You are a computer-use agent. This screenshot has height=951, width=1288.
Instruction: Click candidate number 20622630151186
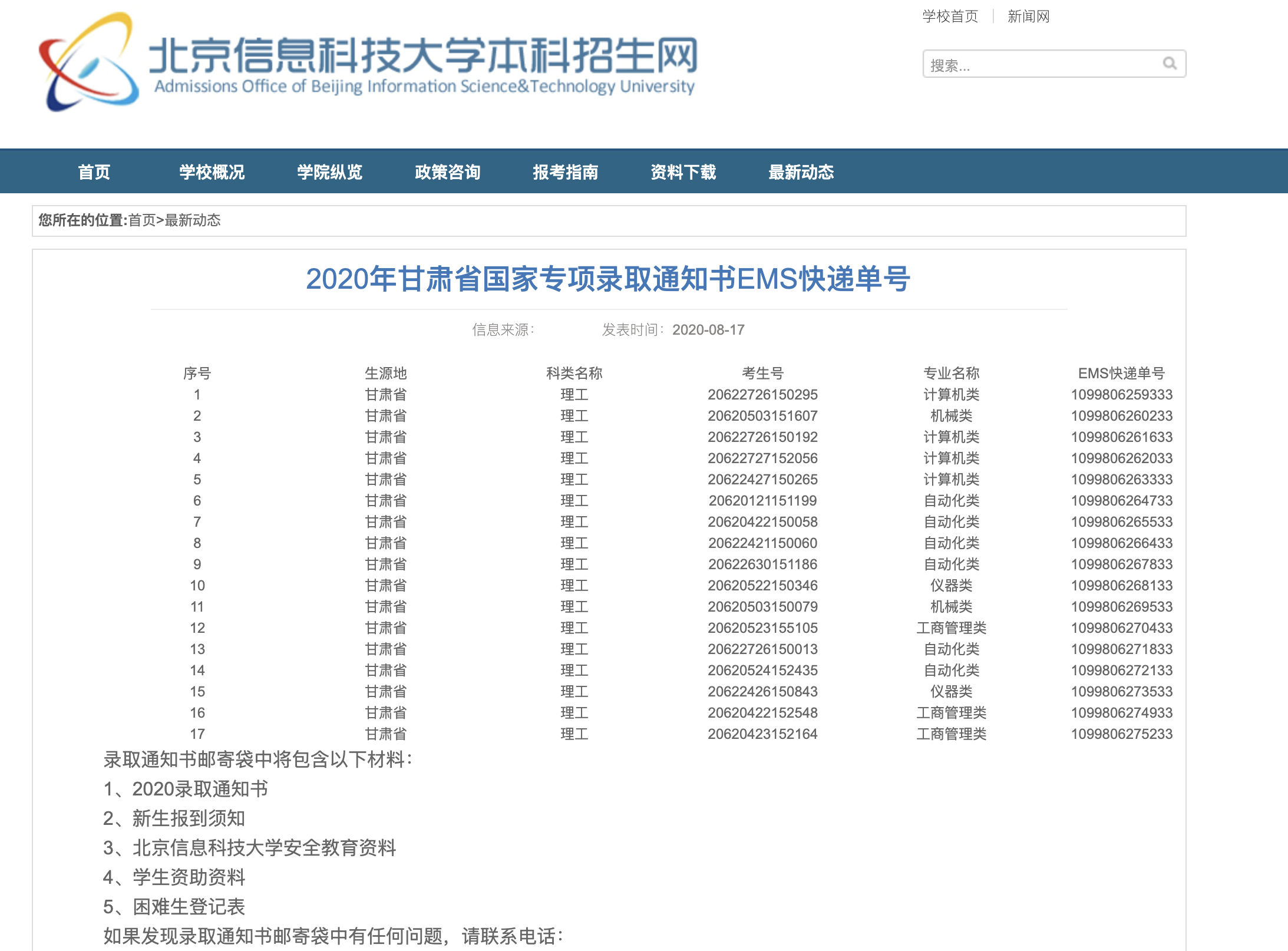[763, 564]
